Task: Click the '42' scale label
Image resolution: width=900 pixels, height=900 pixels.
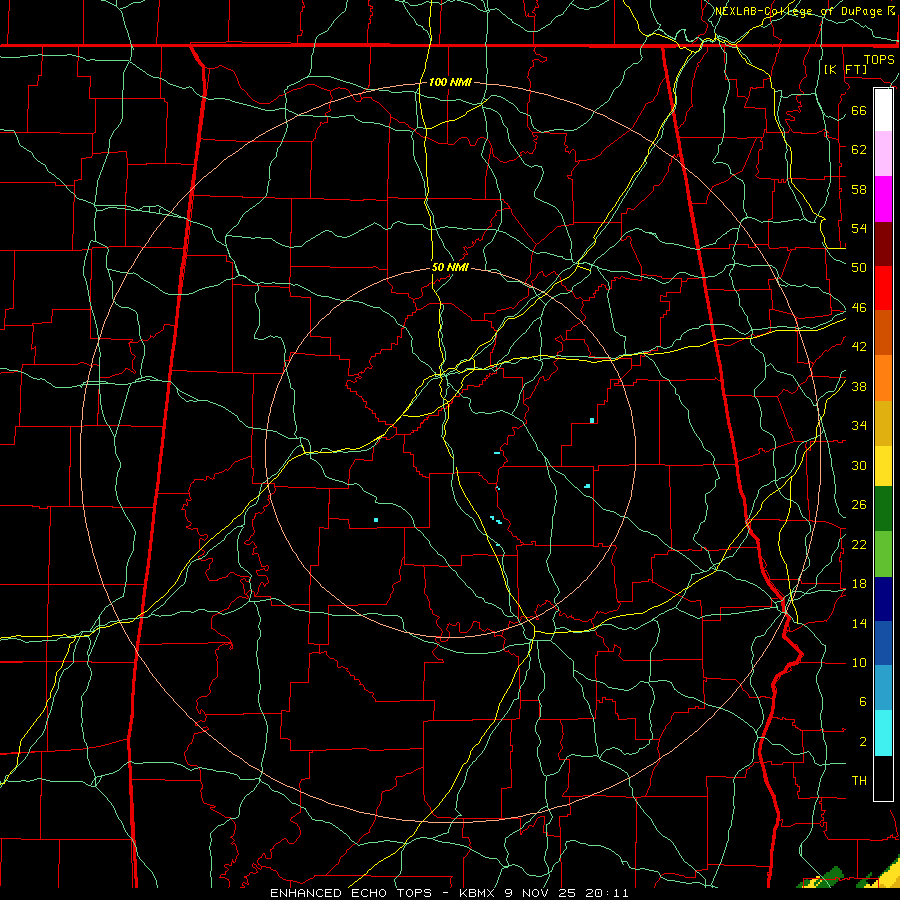Action: click(859, 347)
